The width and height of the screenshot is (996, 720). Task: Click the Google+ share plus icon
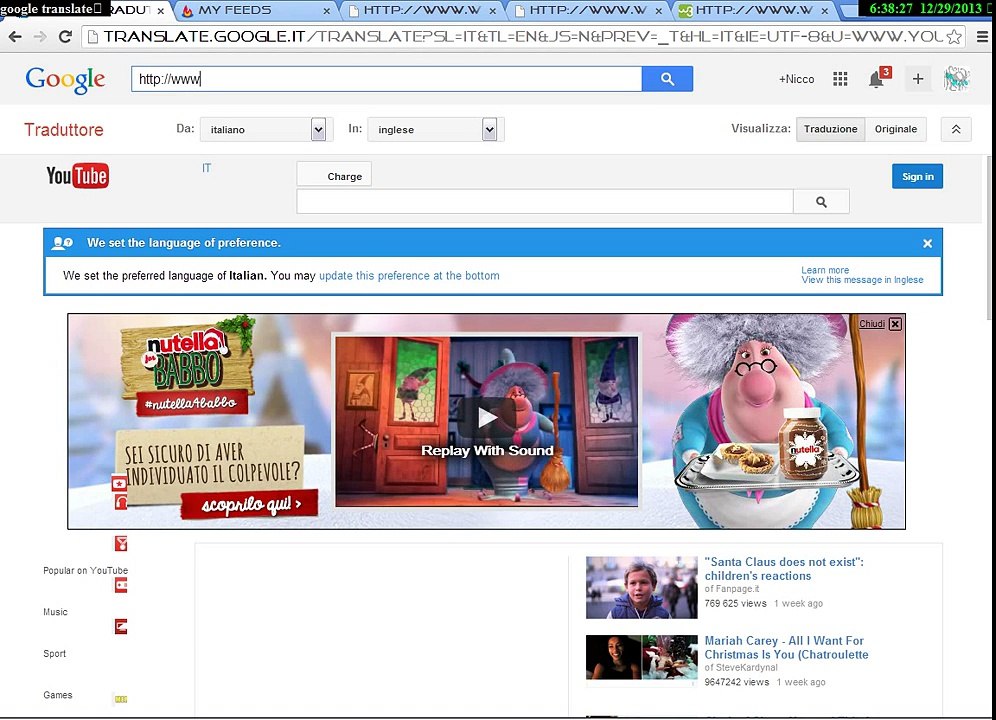pos(918,79)
